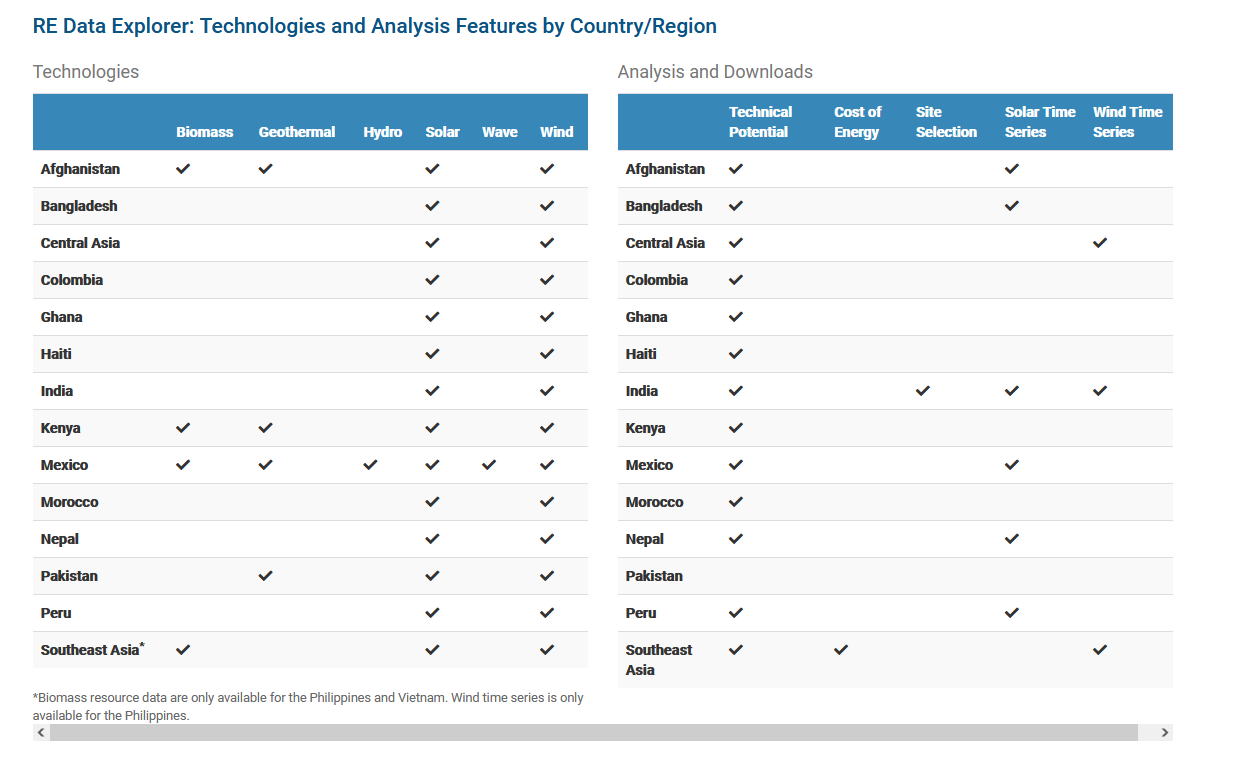Click the Geothermal column header
The height and width of the screenshot is (761, 1236).
(x=296, y=131)
